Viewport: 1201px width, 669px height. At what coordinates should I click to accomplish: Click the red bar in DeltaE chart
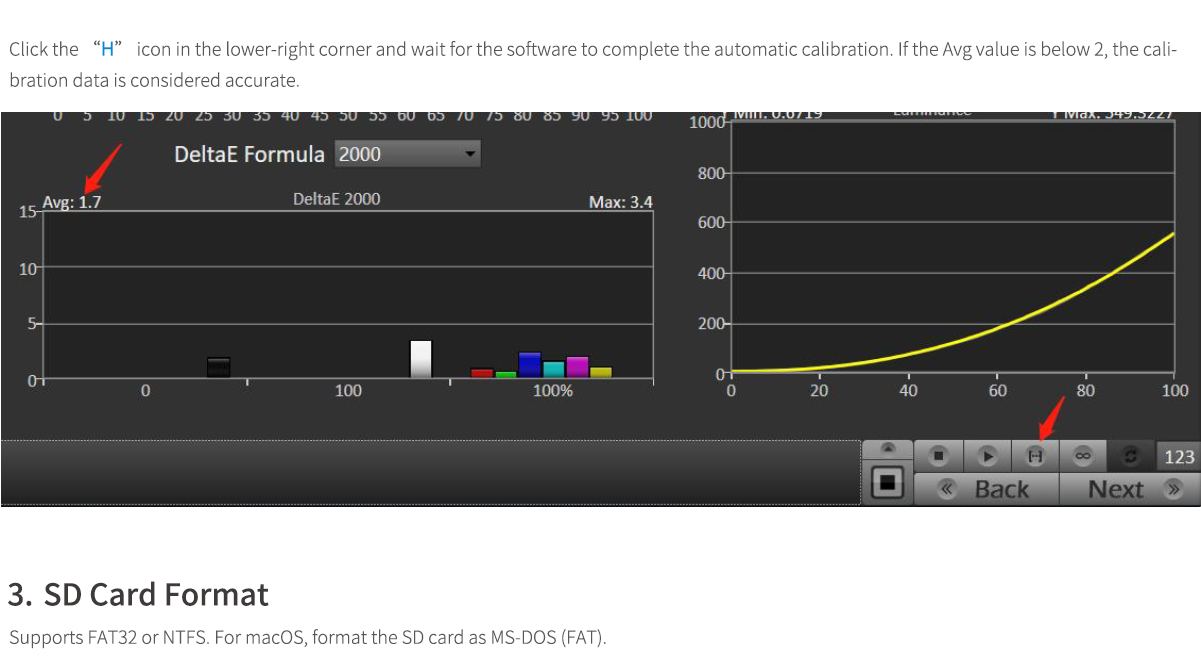[482, 373]
